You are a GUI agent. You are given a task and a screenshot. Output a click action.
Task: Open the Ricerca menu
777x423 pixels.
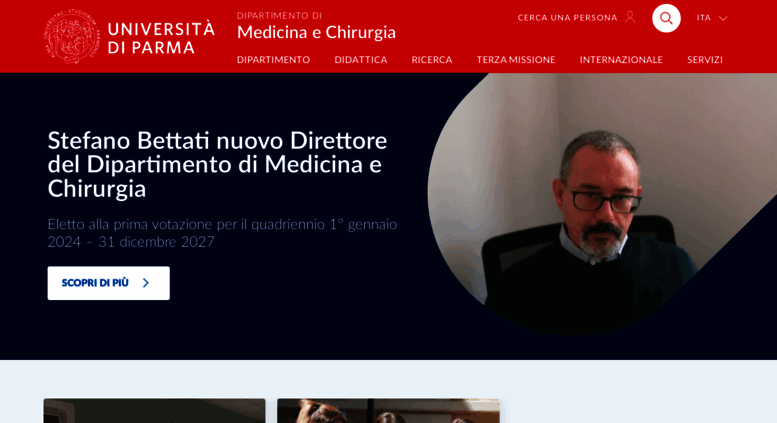(432, 60)
